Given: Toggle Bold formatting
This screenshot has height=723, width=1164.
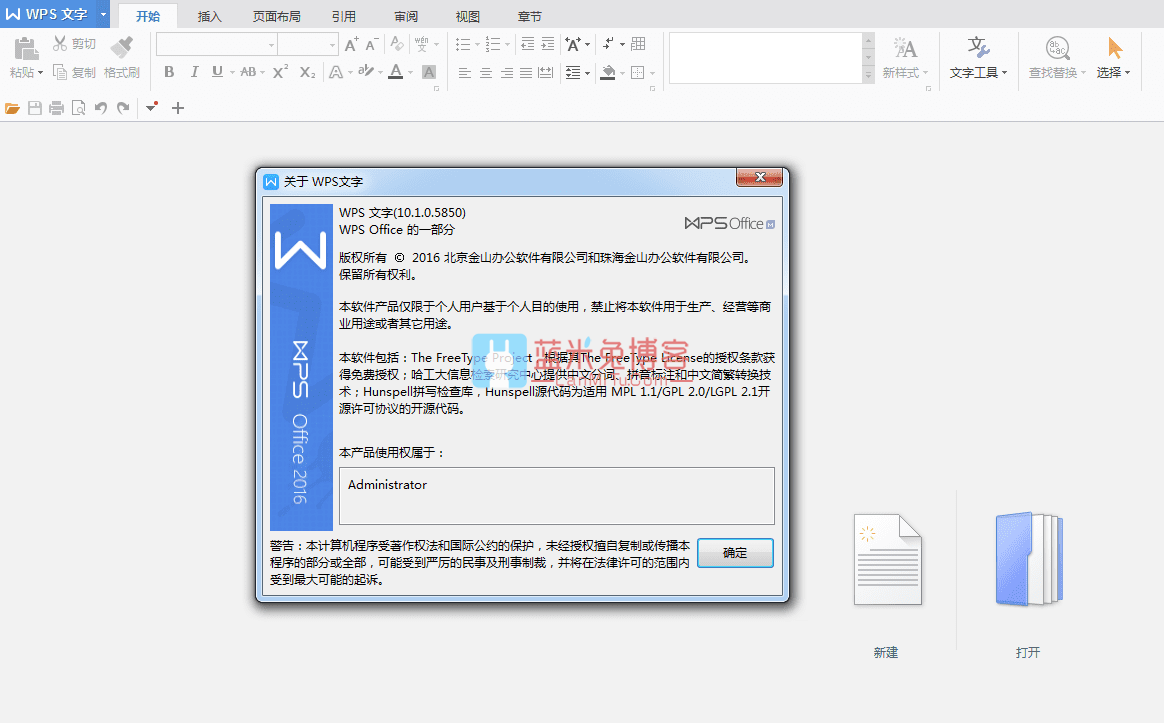Looking at the screenshot, I should point(169,72).
